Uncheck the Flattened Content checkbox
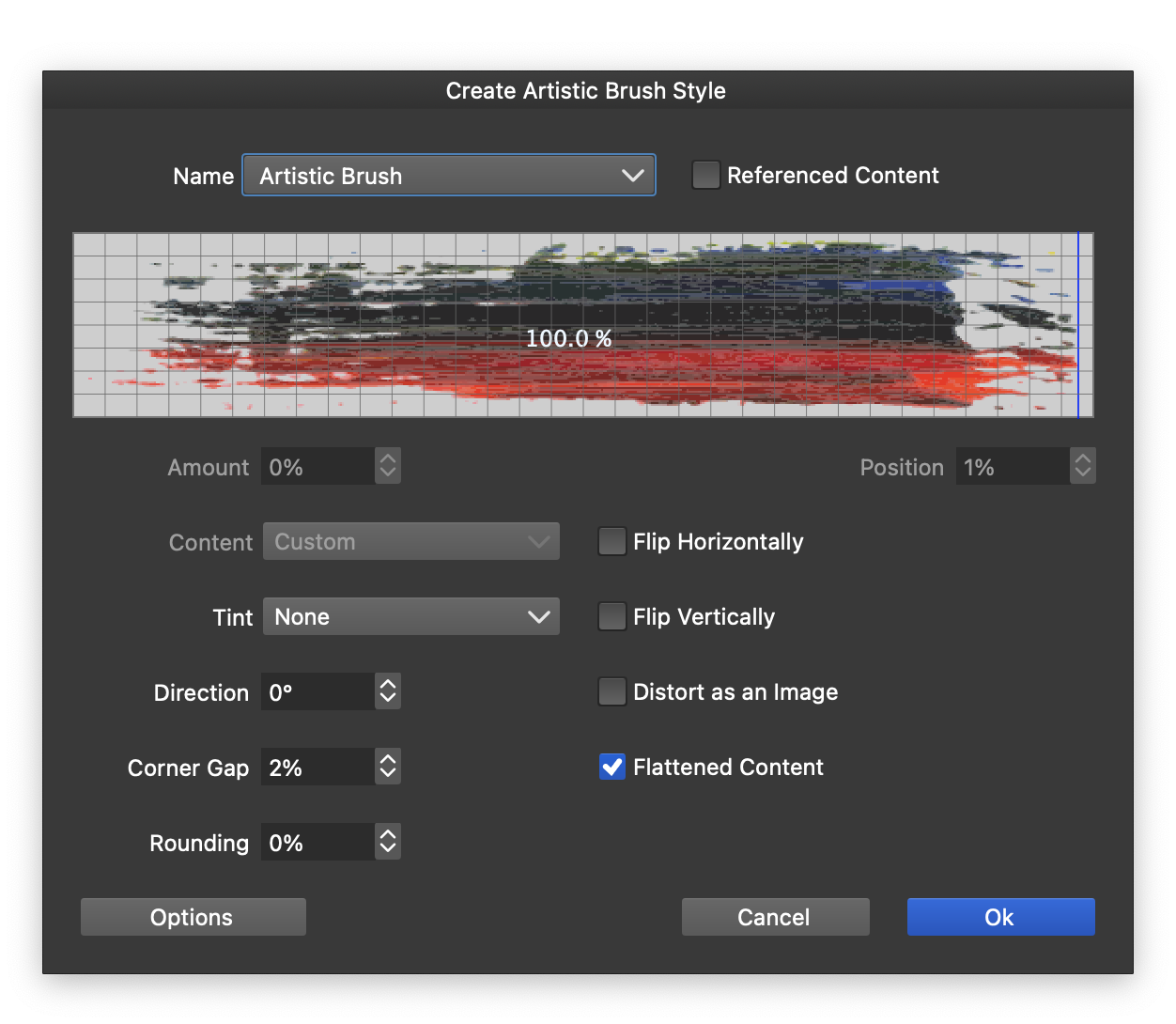Image resolution: width=1176 pixels, height=1024 pixels. point(611,768)
